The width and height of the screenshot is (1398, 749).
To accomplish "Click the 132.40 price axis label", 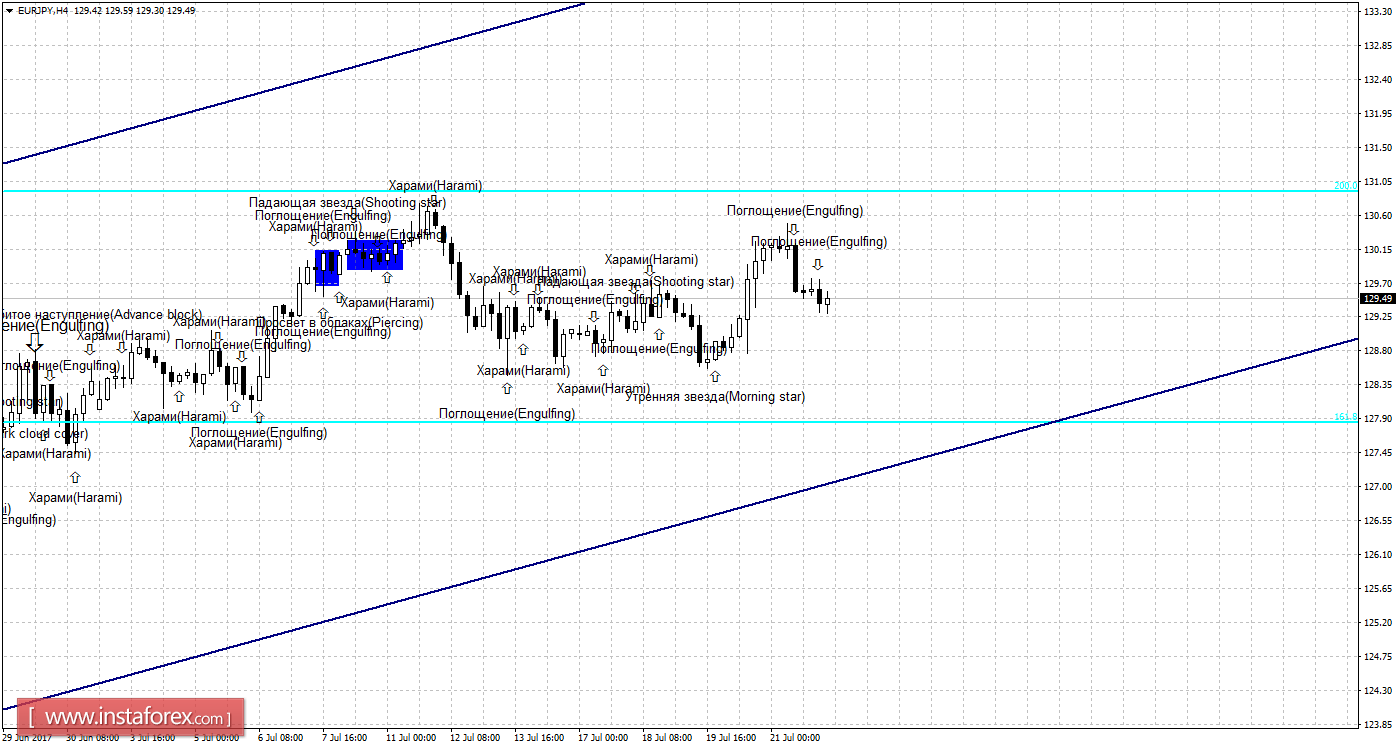I will 1377,80.
